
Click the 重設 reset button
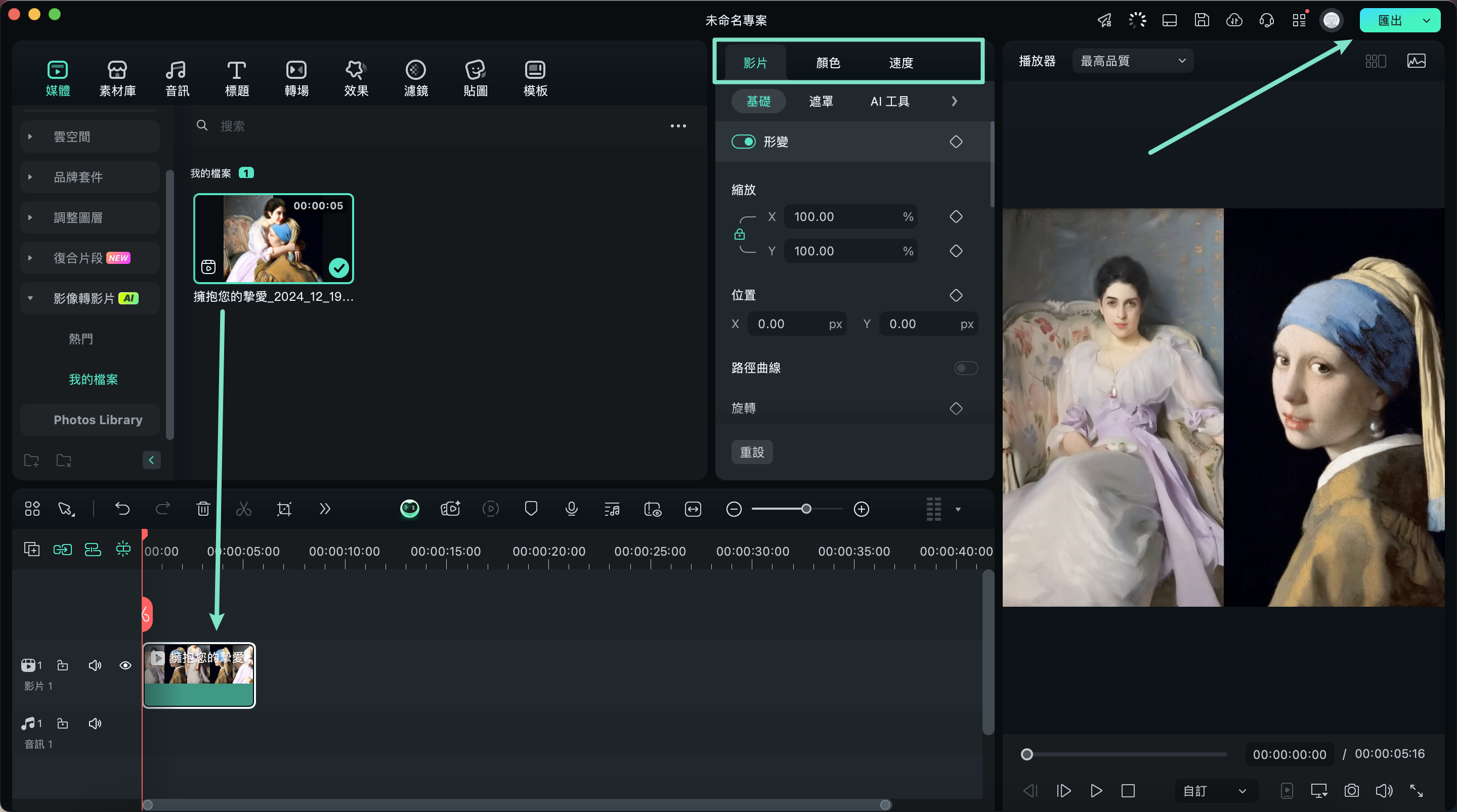pos(752,453)
